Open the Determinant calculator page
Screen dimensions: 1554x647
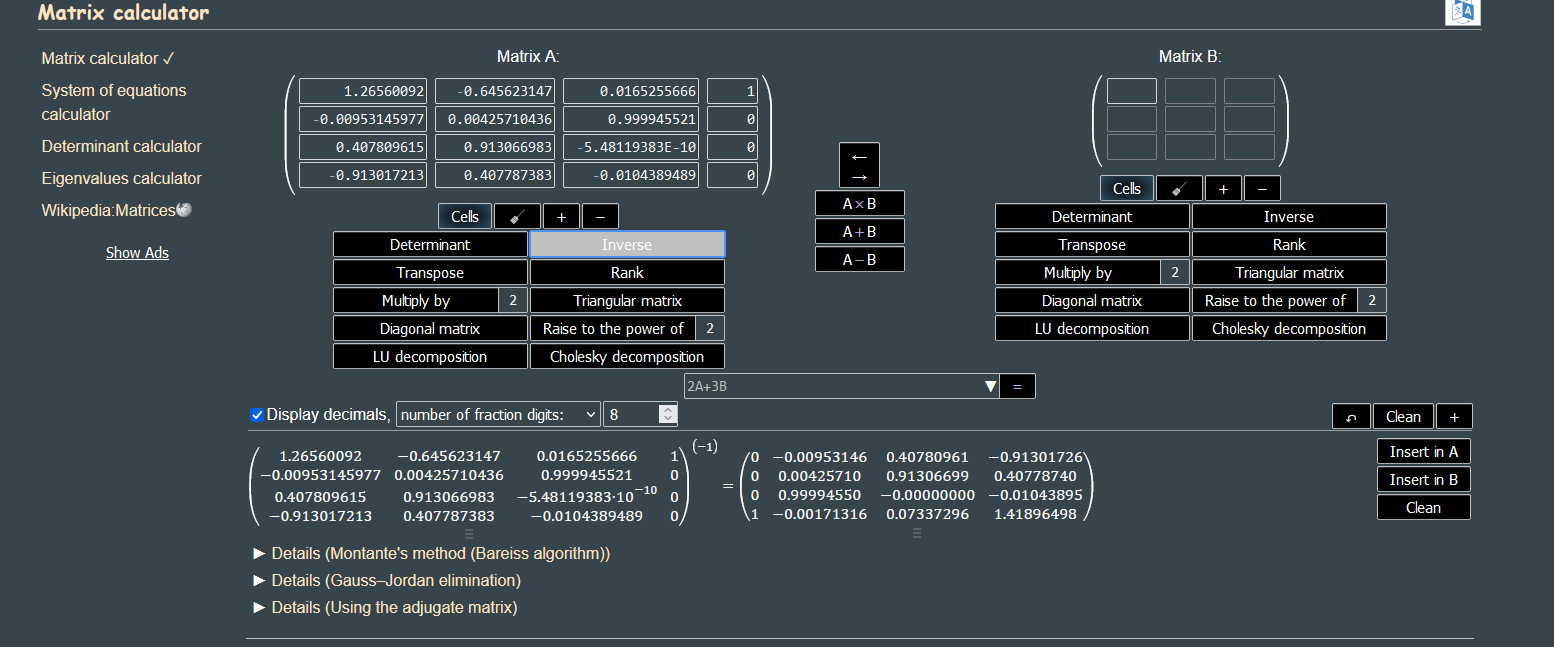[121, 146]
